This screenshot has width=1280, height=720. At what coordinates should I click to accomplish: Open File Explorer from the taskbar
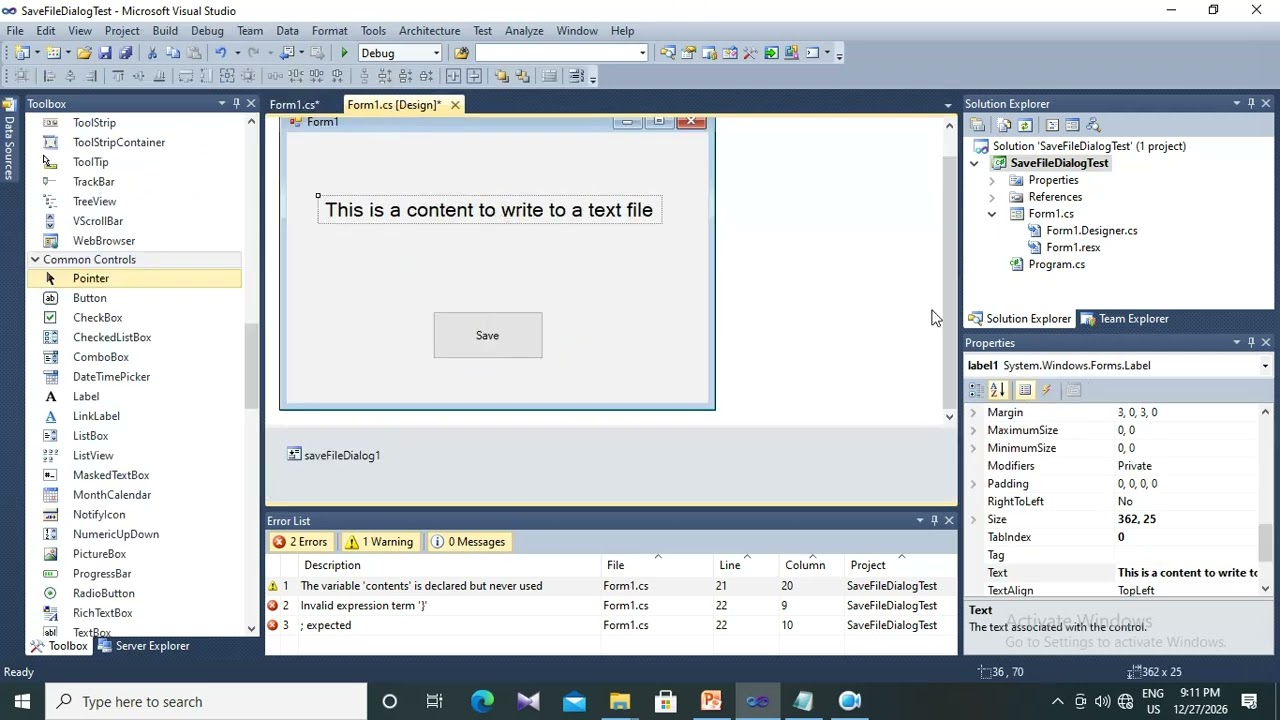(620, 701)
